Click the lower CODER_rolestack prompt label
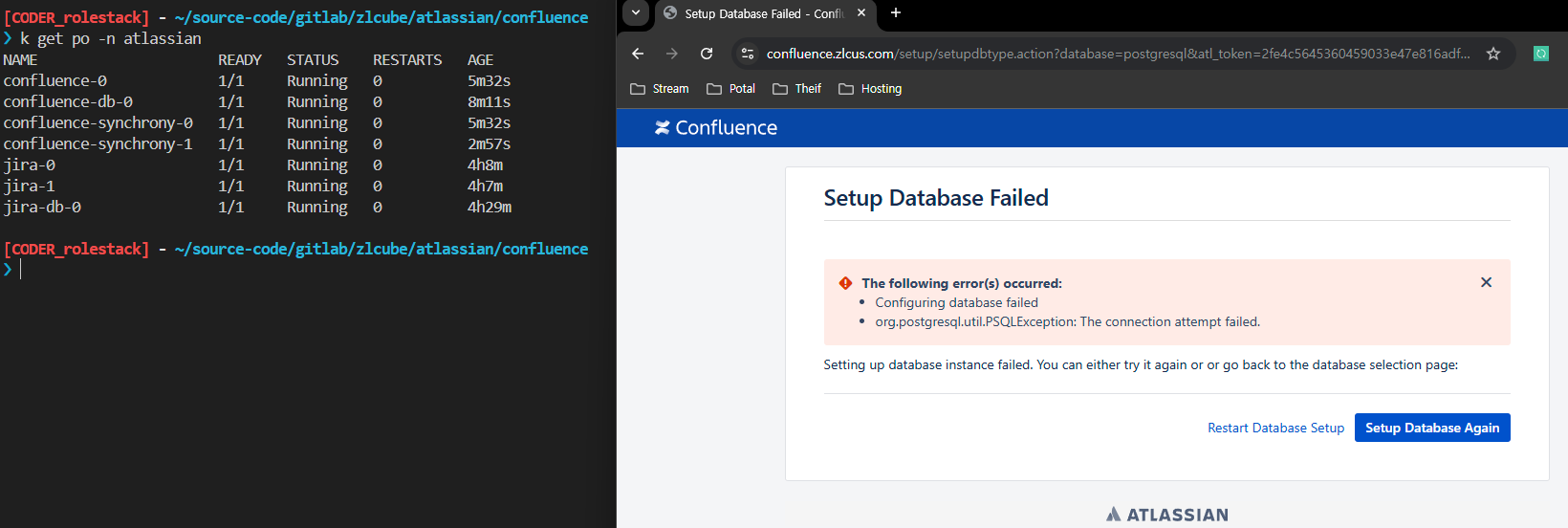The width and height of the screenshot is (1568, 528). click(76, 249)
